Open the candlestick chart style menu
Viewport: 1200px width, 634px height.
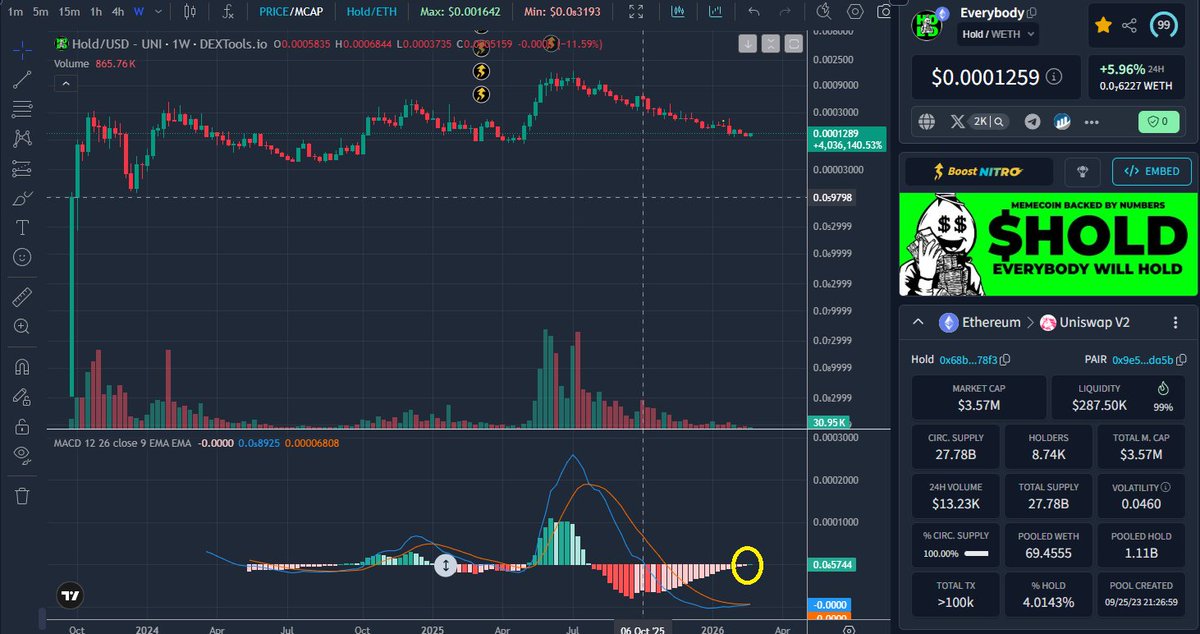point(190,12)
